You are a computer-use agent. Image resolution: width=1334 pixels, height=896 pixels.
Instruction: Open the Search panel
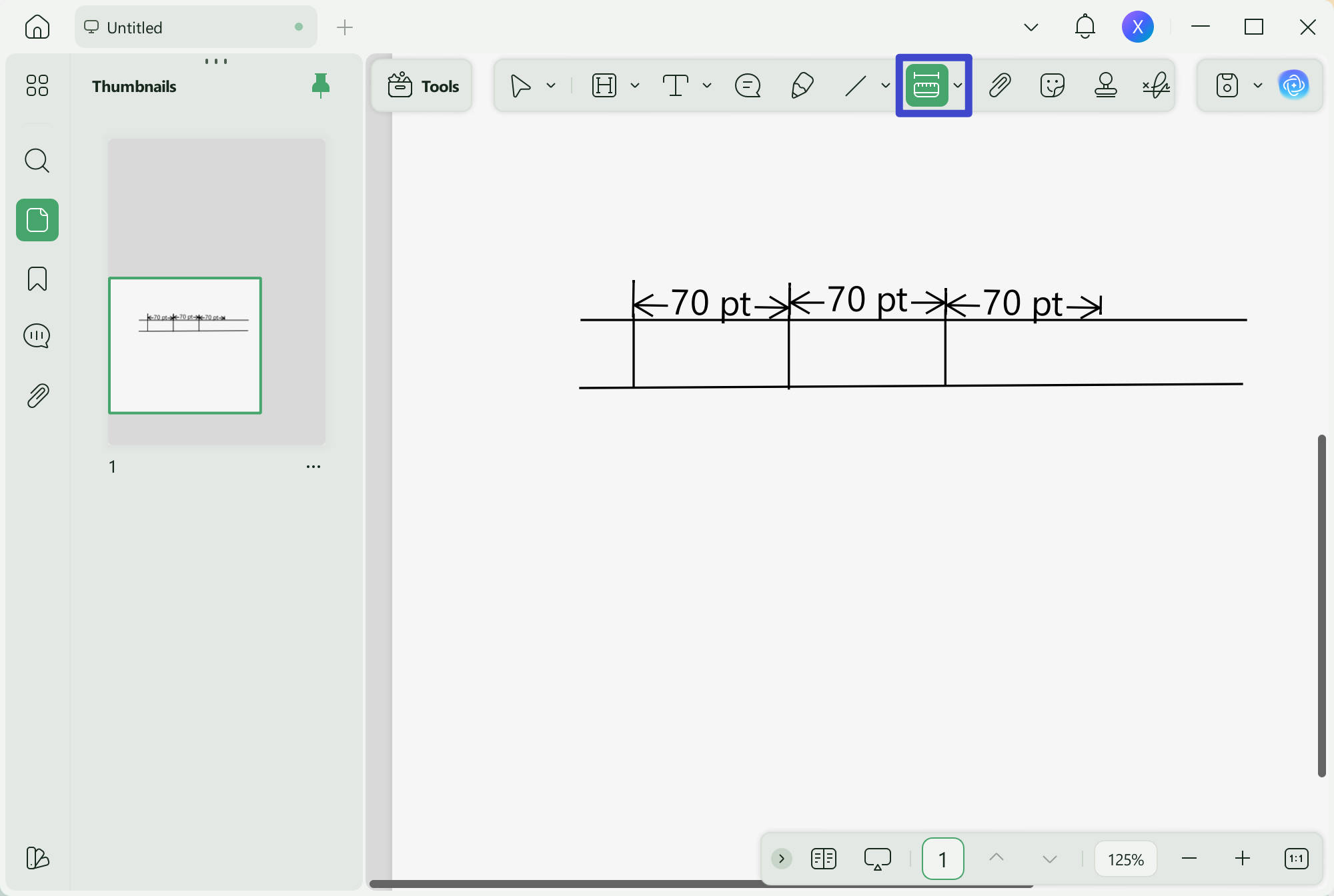pyautogui.click(x=37, y=161)
